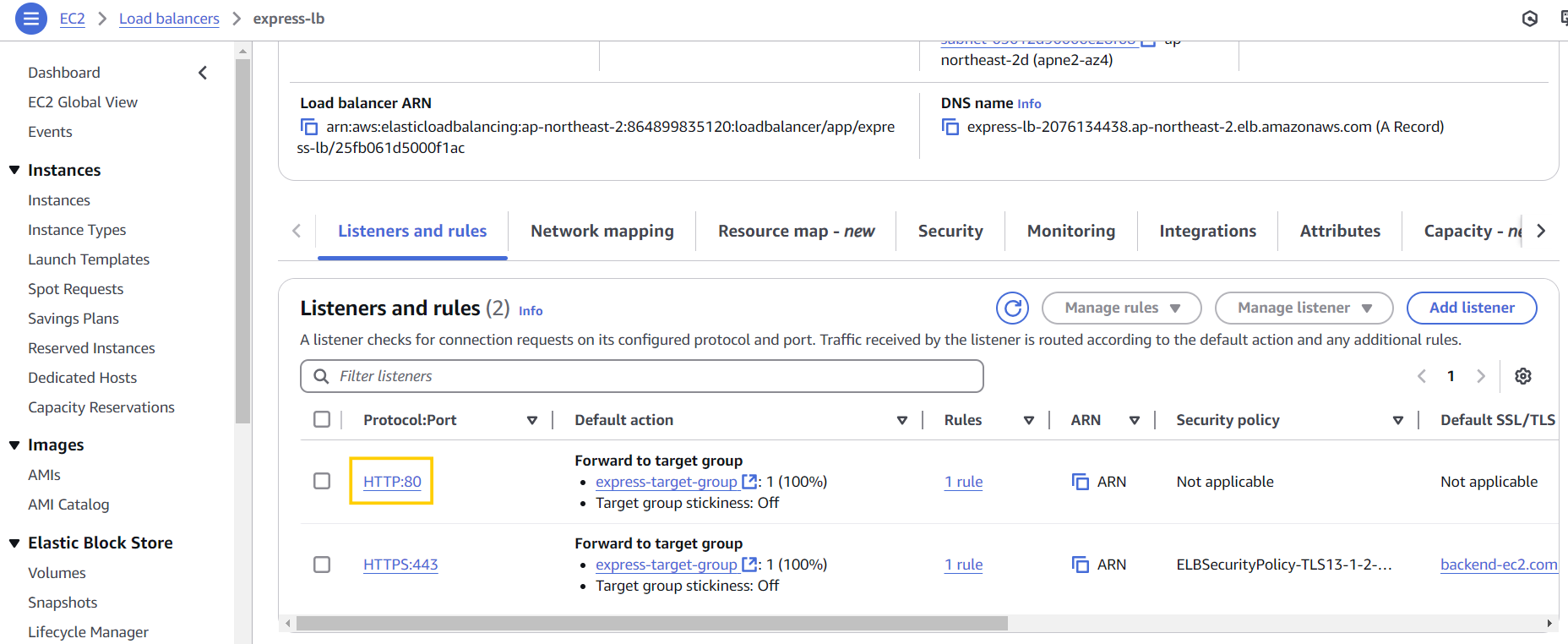Copy ARN of the HTTPS:443 listener
The image size is (1568, 644).
1081,565
